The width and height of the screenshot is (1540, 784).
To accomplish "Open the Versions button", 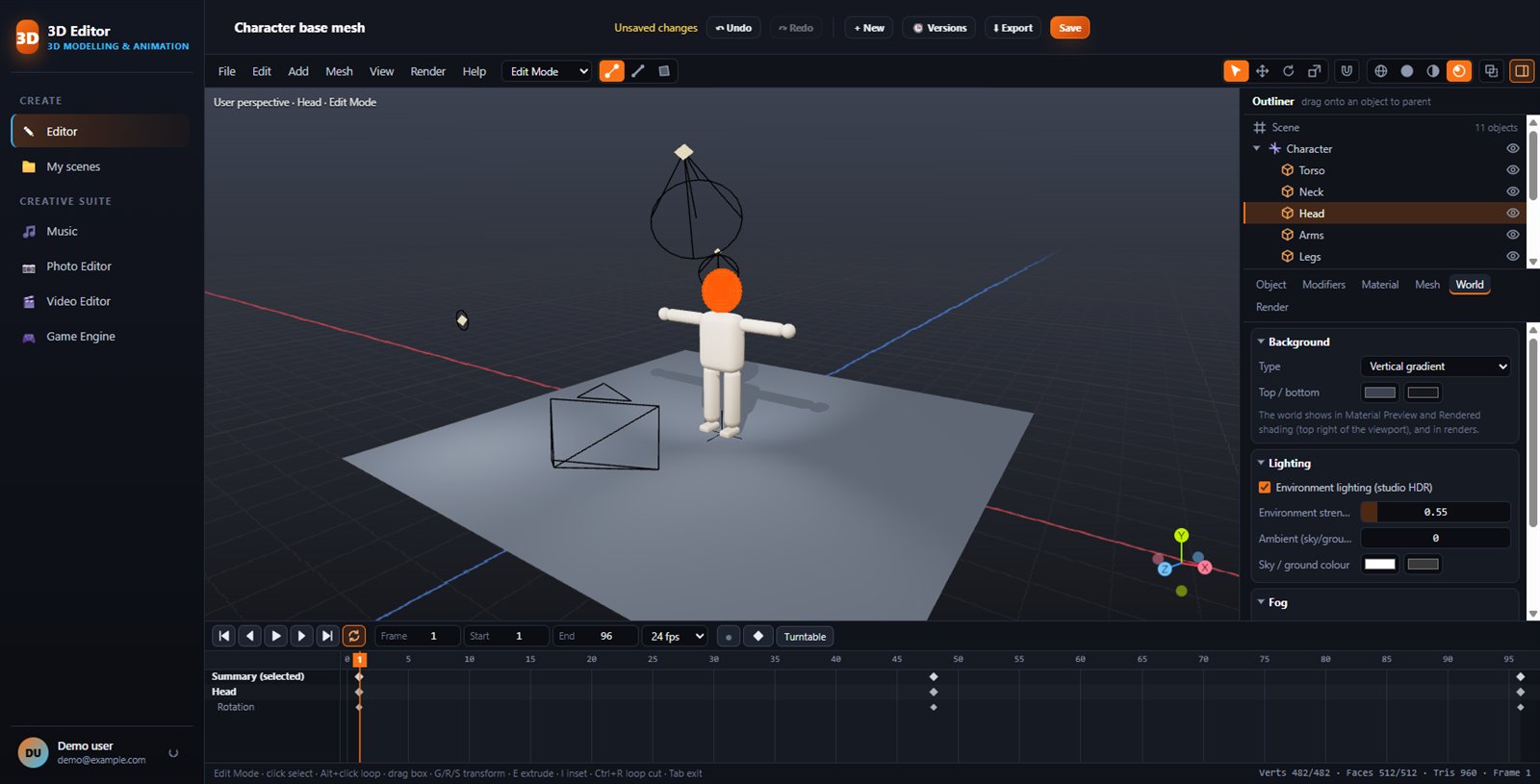I will click(939, 28).
